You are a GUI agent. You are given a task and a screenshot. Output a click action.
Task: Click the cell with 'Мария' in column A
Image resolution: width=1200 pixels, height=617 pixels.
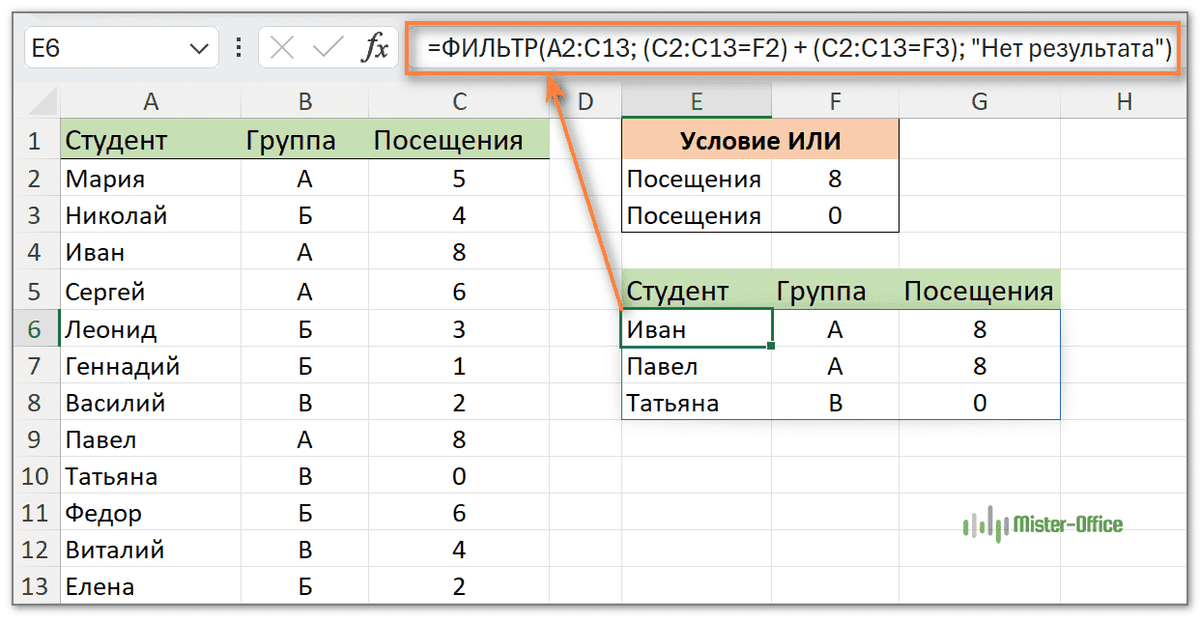click(150, 179)
